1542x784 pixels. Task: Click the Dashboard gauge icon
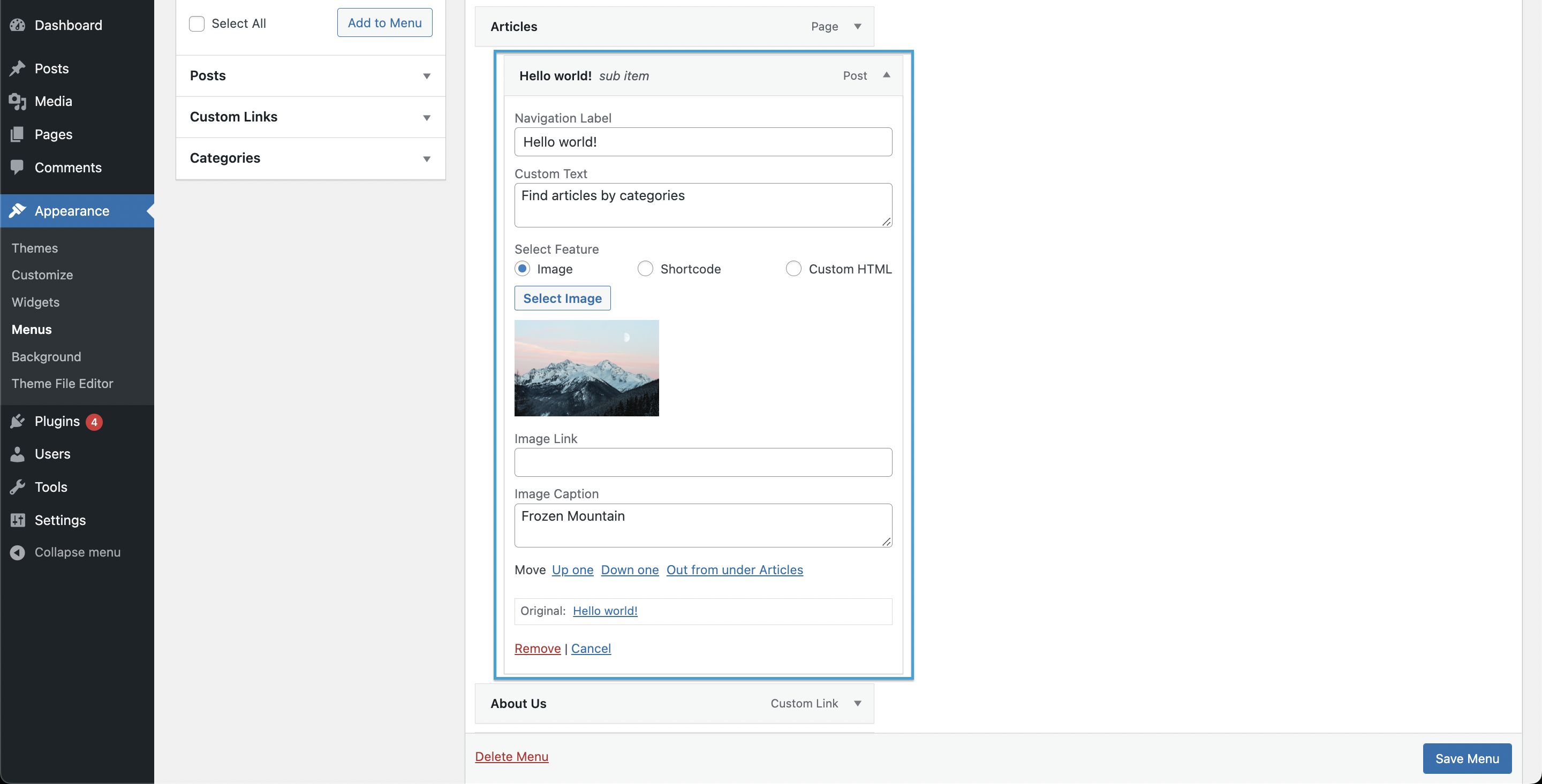(17, 25)
